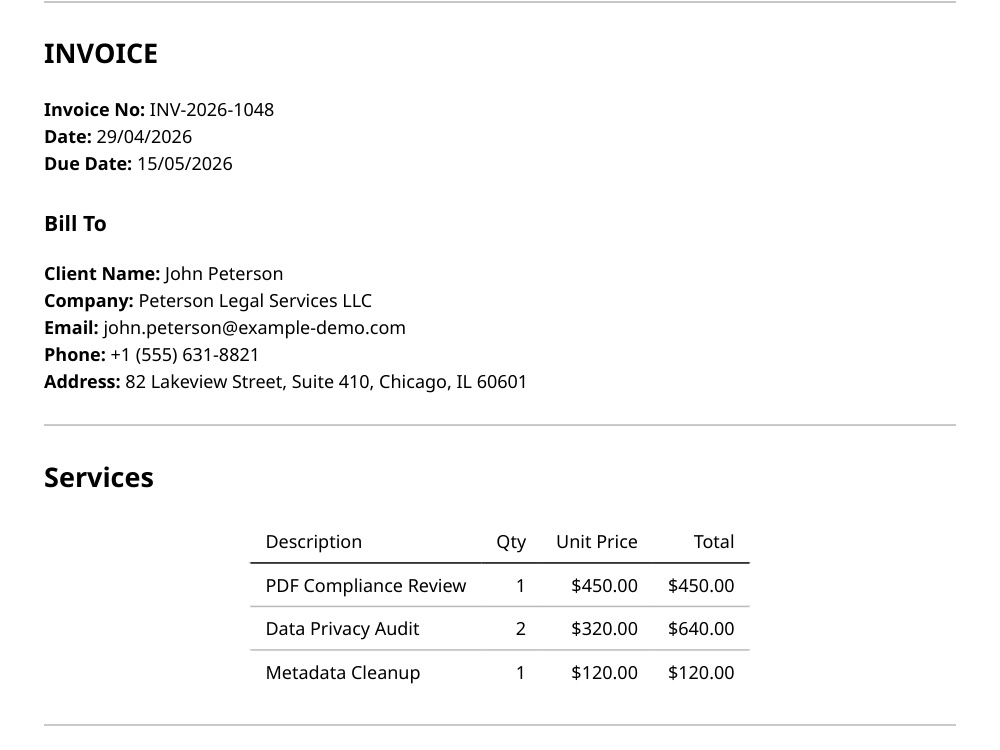The image size is (1000, 750).
Task: Click the $320.00 unit price cell
Action: [x=605, y=629]
